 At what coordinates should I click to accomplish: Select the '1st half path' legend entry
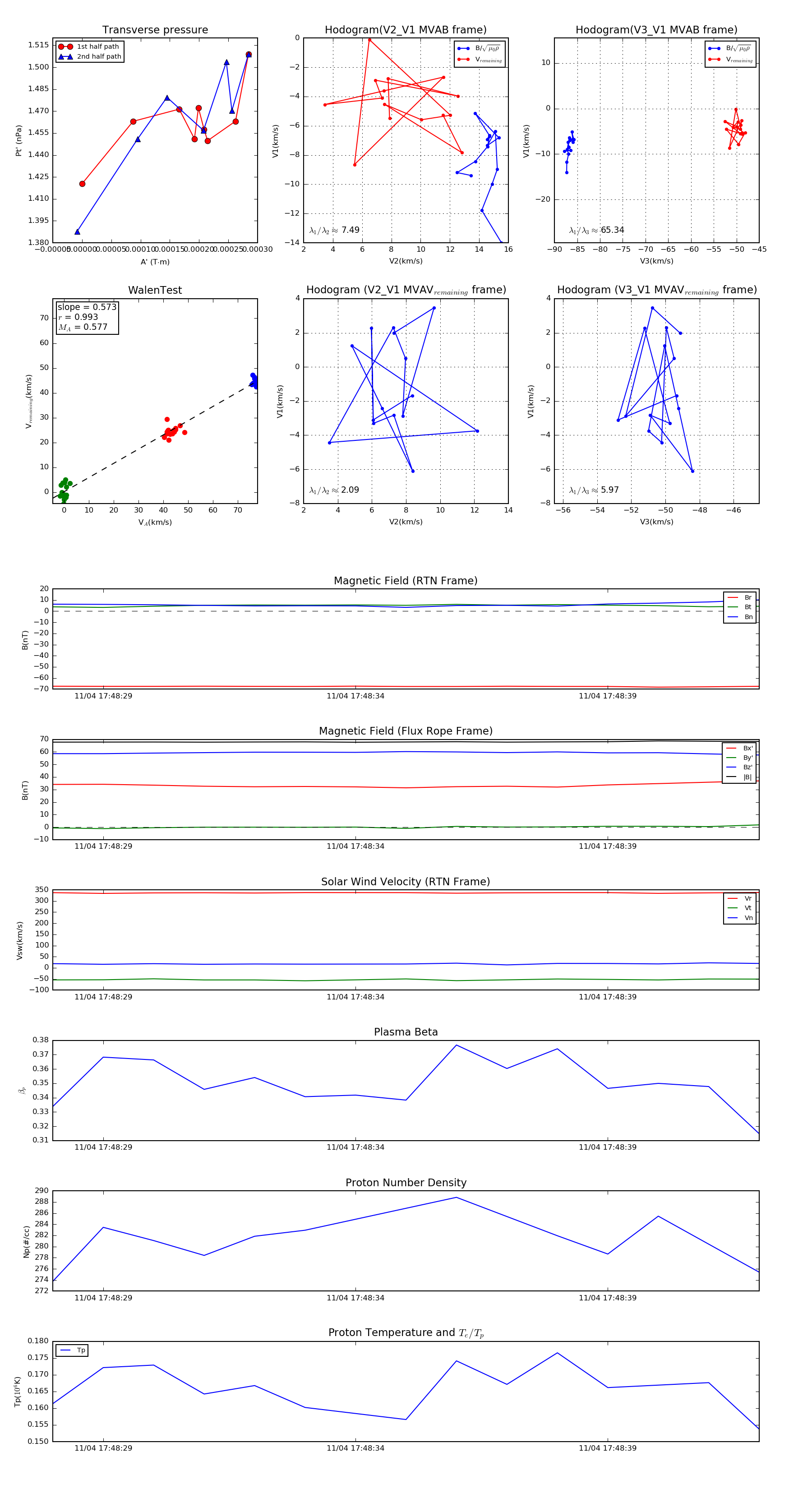tap(90, 47)
